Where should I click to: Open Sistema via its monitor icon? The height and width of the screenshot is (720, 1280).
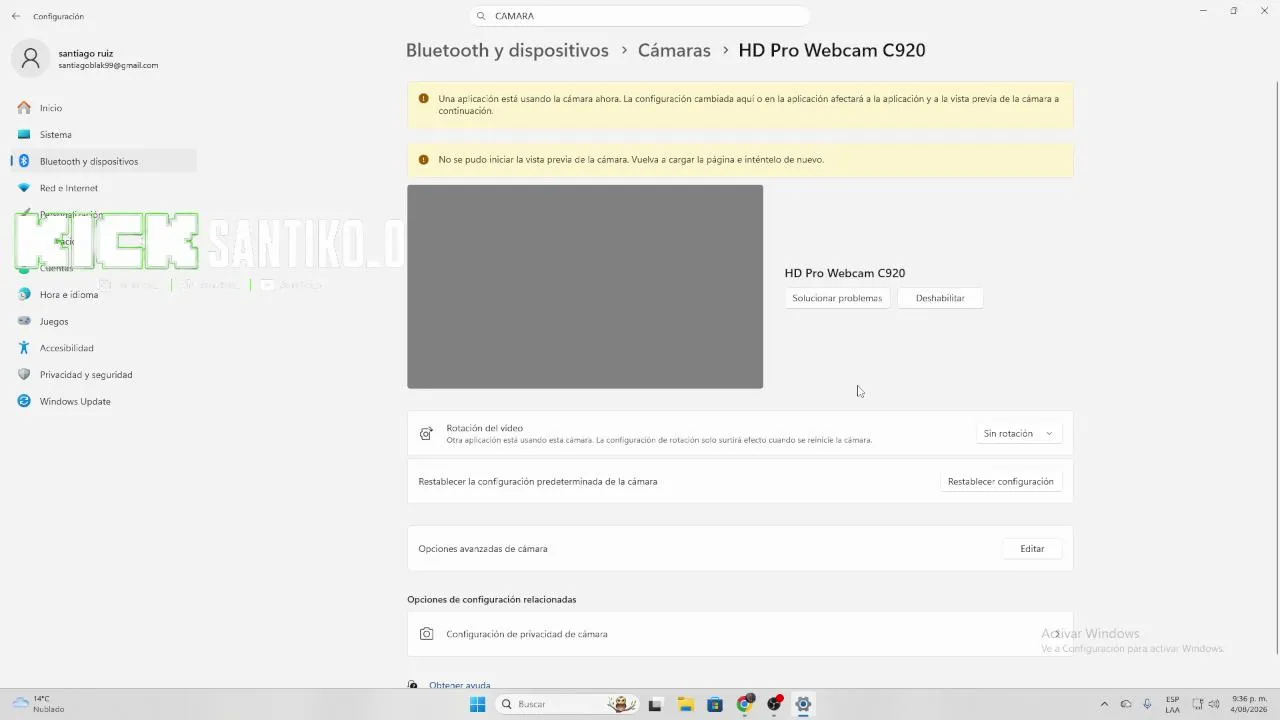[x=24, y=134]
